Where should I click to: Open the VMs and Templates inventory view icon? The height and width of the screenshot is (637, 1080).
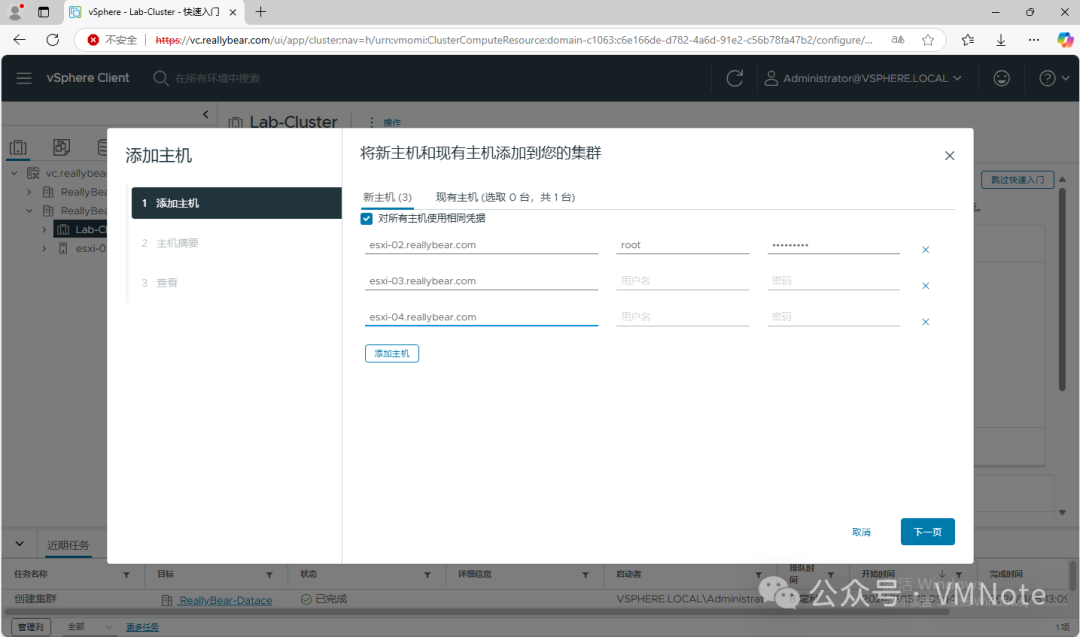click(x=61, y=147)
